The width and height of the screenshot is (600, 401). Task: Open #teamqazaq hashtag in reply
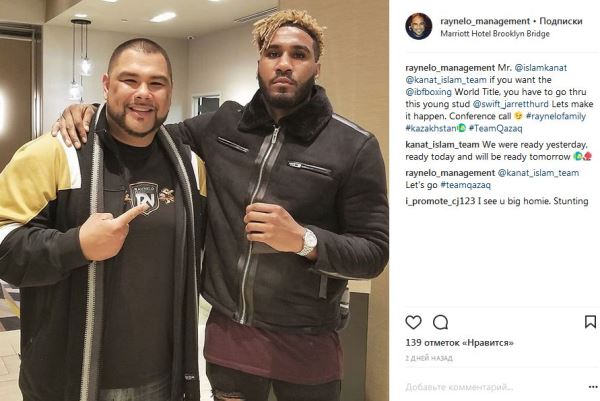pos(465,185)
